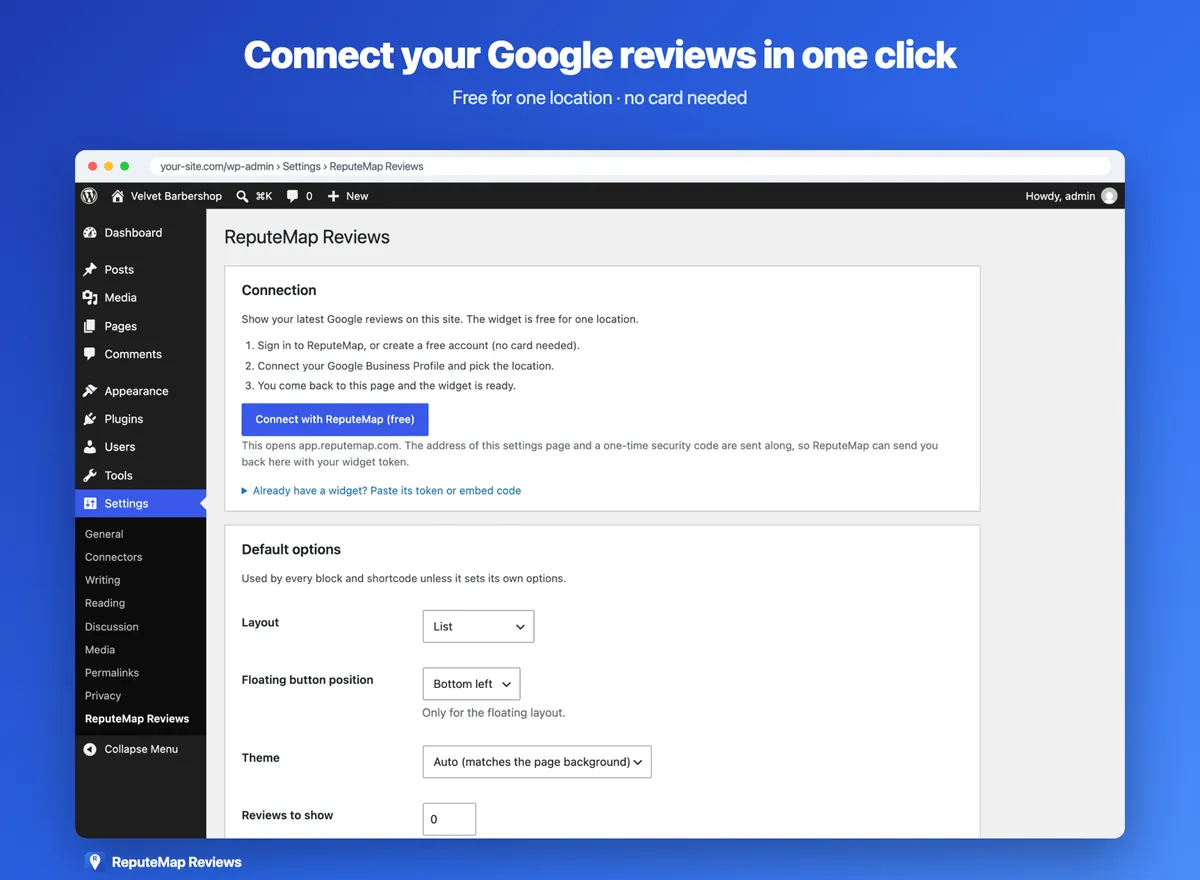Click the Users person icon
The image size is (1200, 880).
coord(90,447)
